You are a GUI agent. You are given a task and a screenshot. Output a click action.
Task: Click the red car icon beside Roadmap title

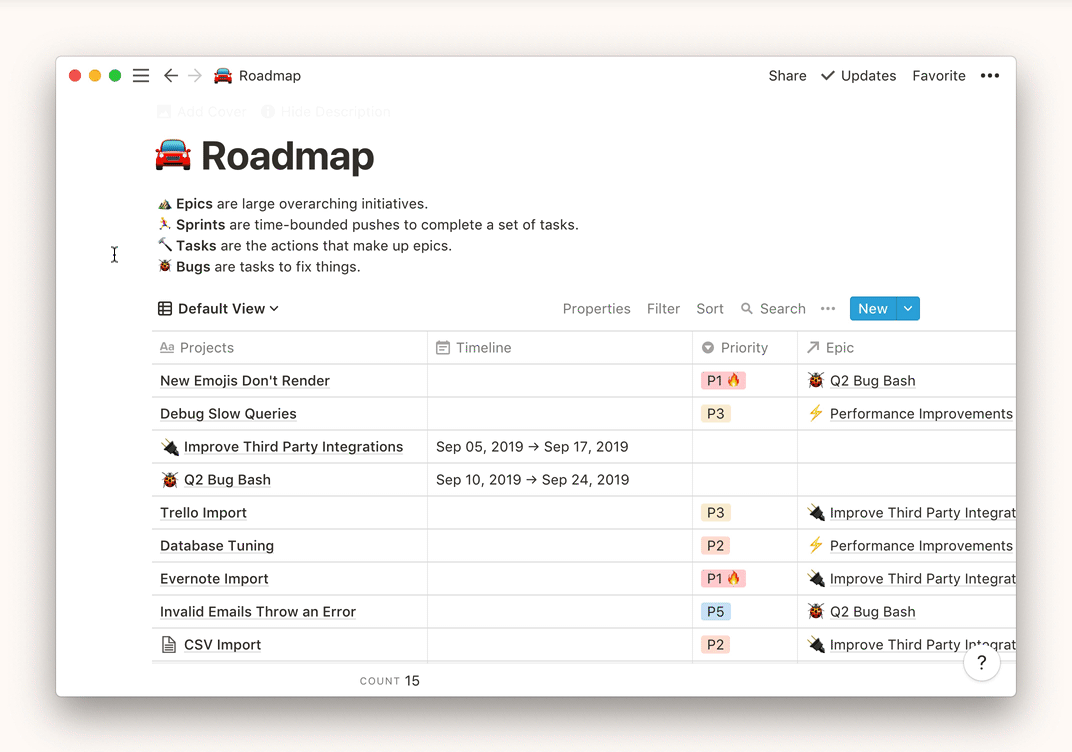pos(173,156)
